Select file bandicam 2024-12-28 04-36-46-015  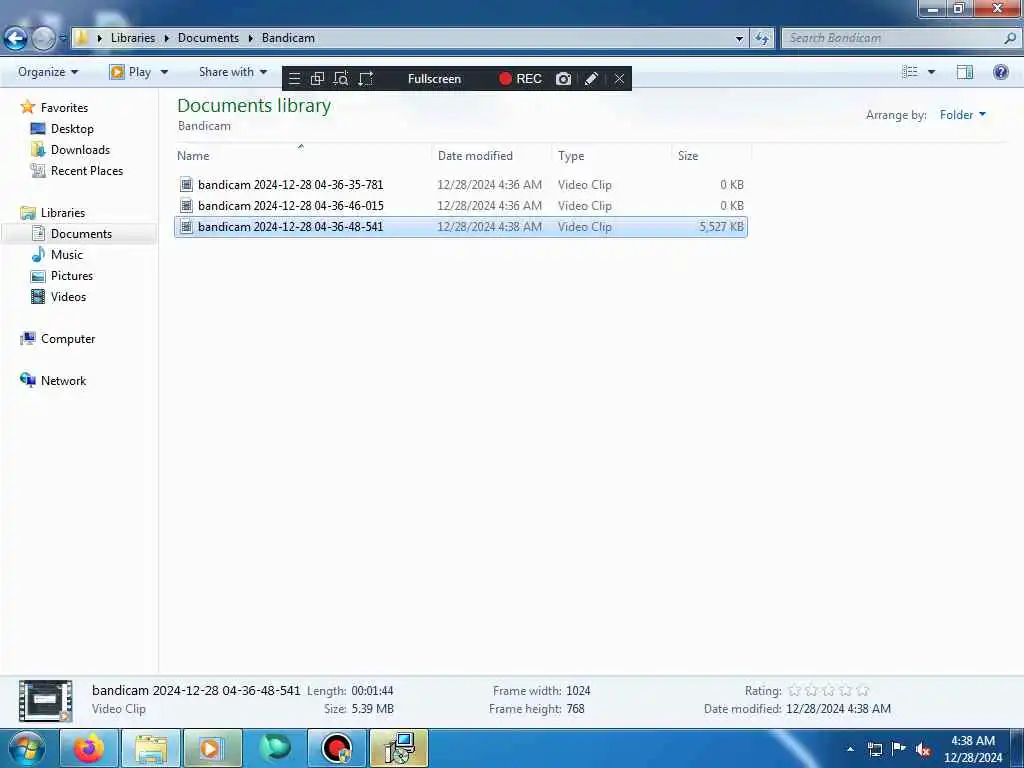click(460, 206)
